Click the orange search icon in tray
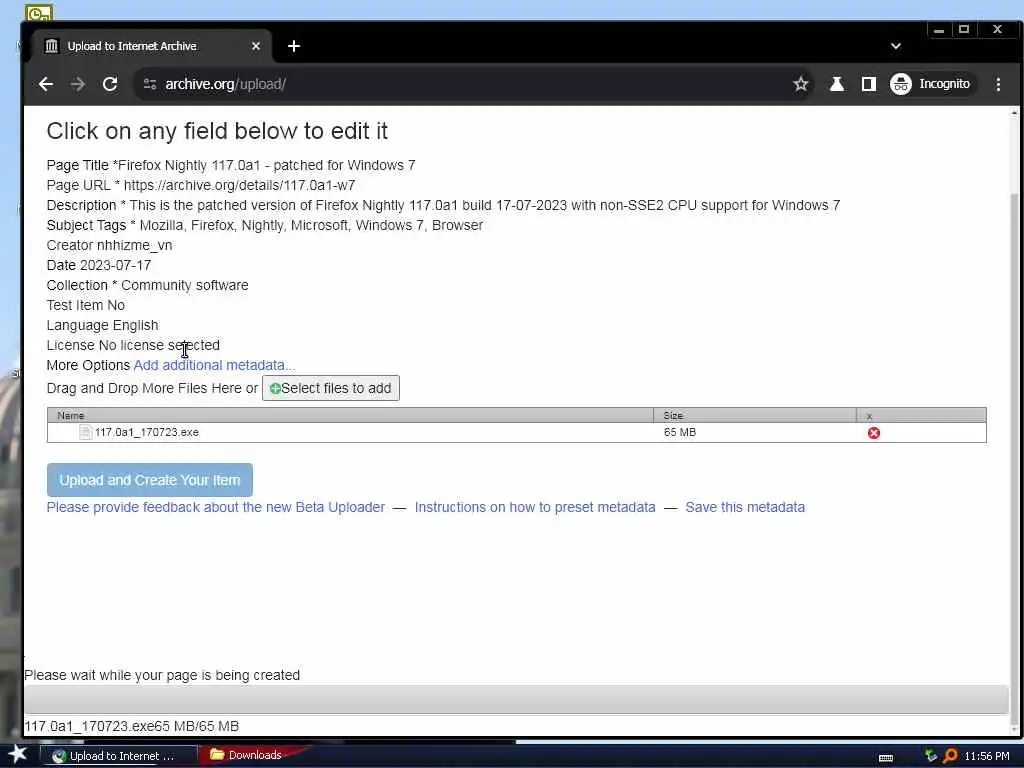 coord(950,756)
